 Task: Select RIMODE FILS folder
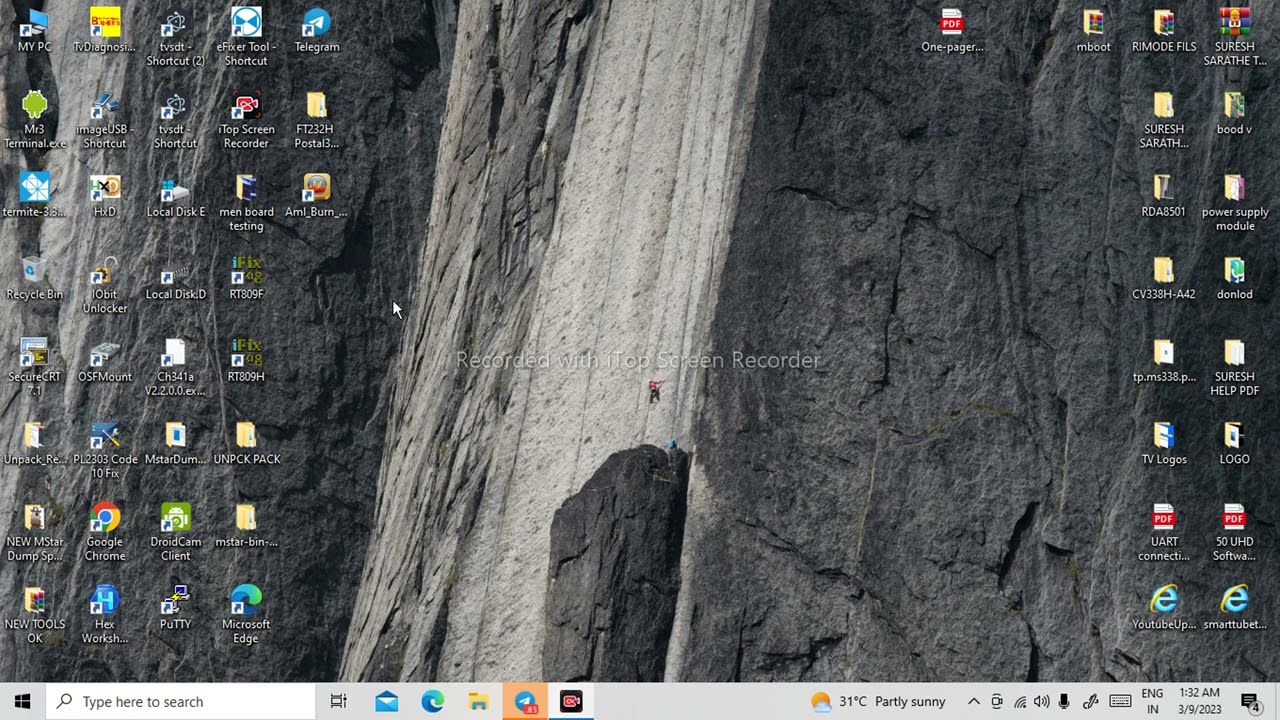(x=1164, y=30)
